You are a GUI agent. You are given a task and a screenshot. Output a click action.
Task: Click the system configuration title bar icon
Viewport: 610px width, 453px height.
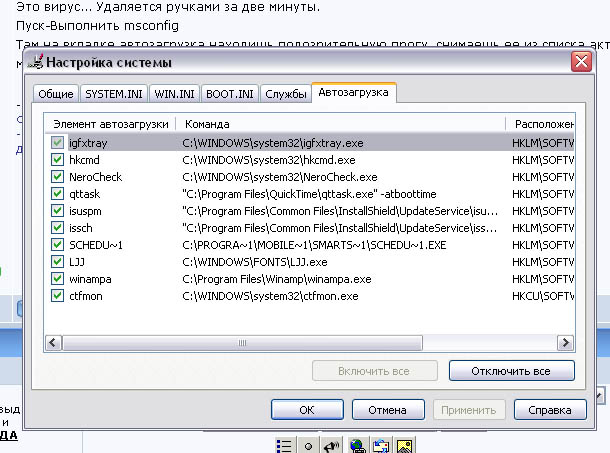pos(39,62)
